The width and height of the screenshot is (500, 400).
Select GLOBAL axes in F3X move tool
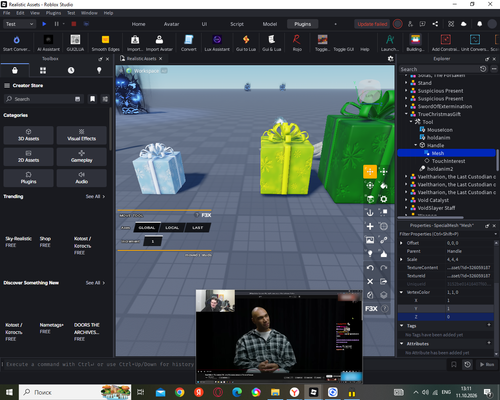tap(147, 228)
